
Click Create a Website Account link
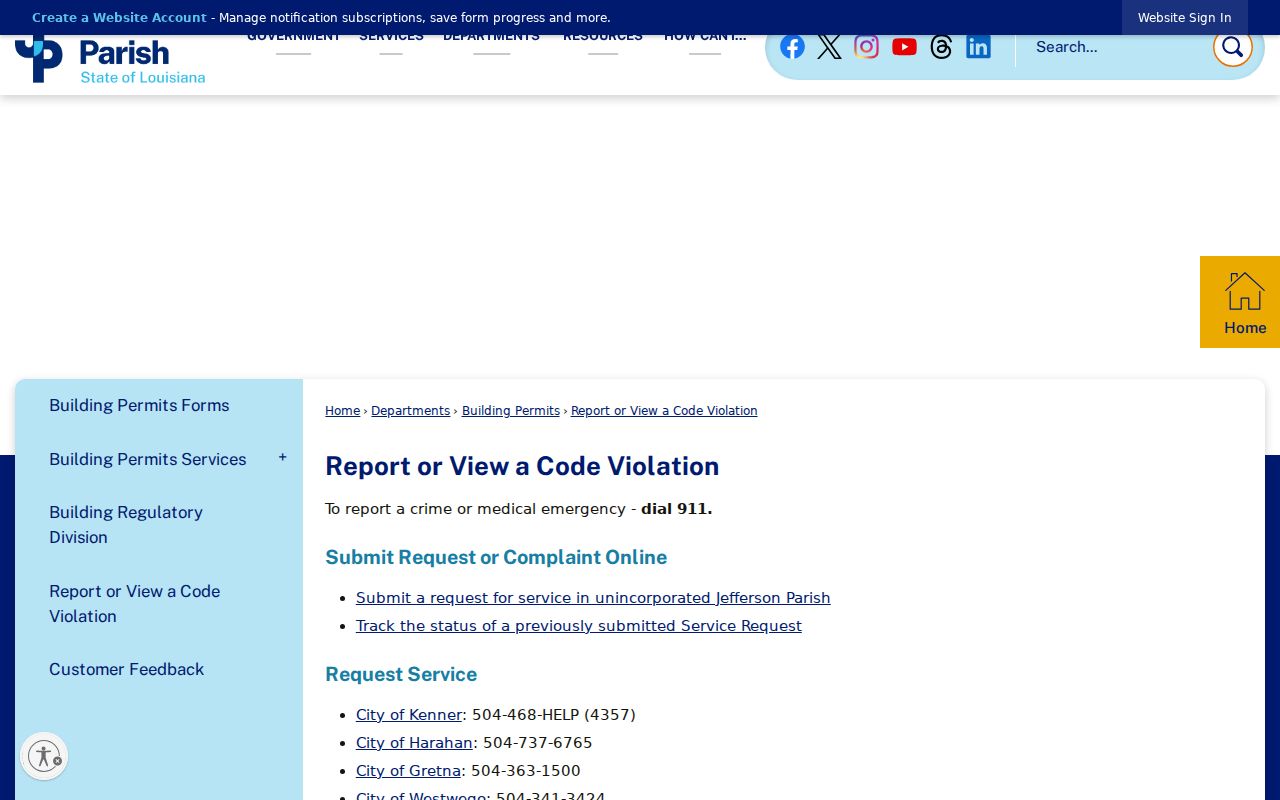click(119, 18)
